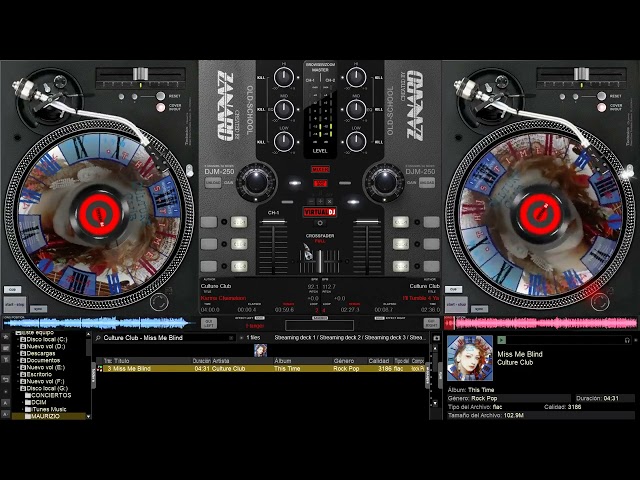This screenshot has height=480, width=640.
Task: Select the Miss Me Blind track row
Action: pos(264,369)
